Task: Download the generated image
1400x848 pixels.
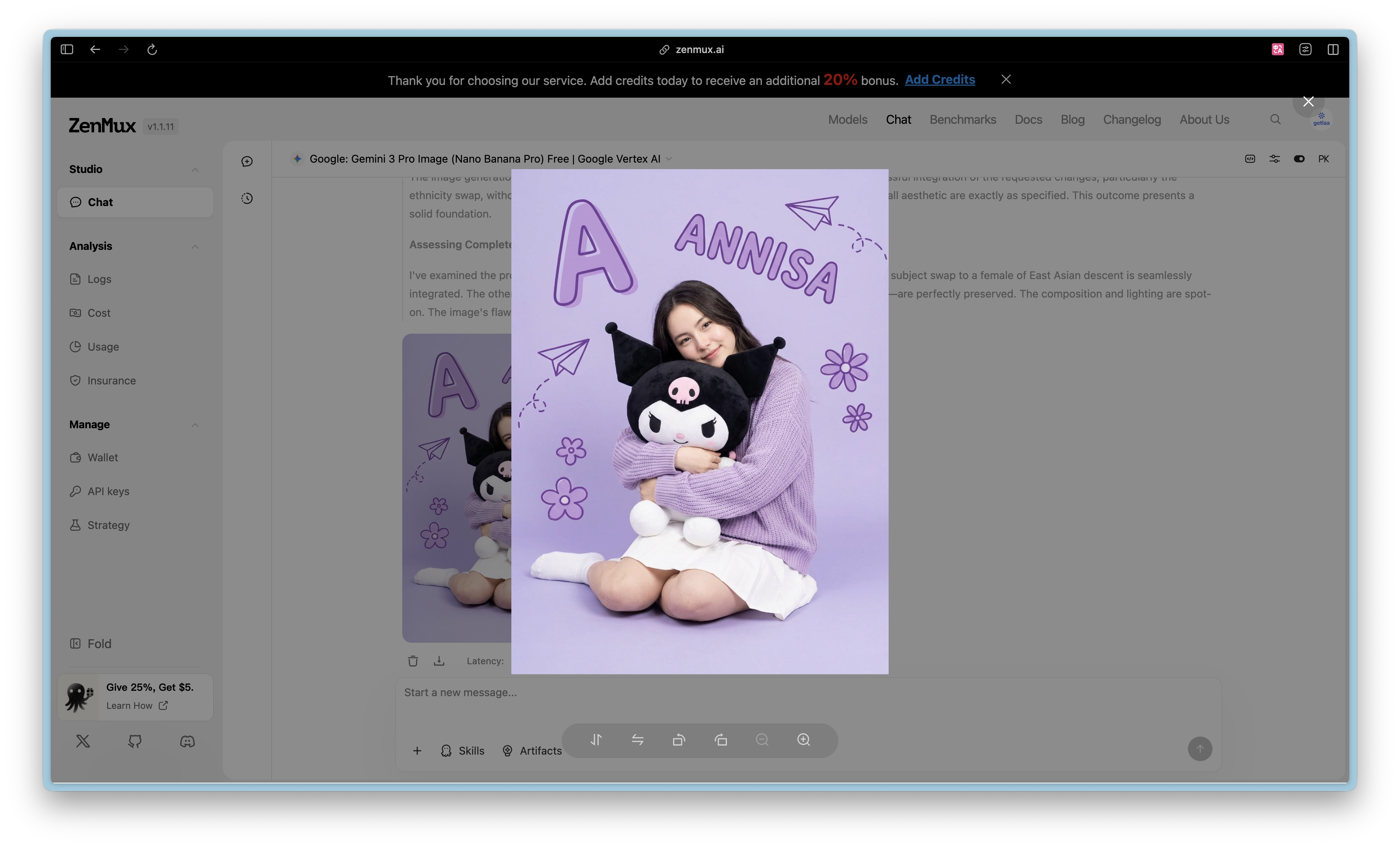Action: (x=439, y=660)
